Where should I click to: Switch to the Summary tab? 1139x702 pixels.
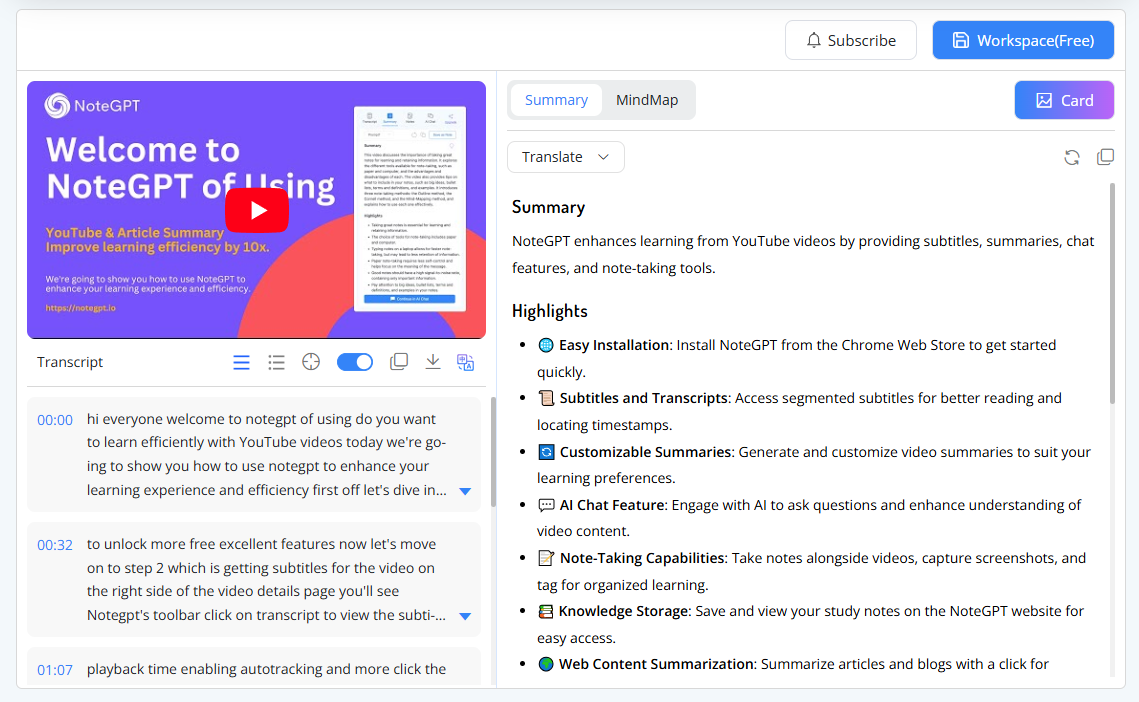[x=556, y=100]
